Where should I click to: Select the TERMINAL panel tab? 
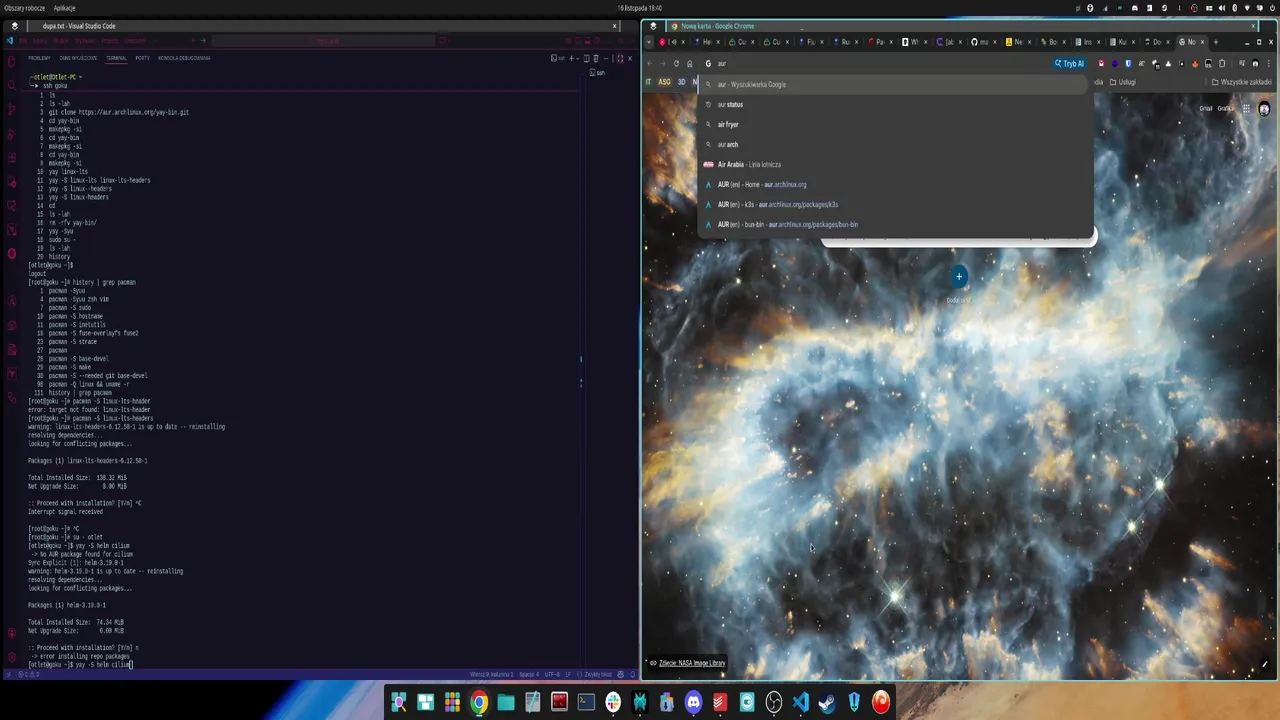[117, 58]
